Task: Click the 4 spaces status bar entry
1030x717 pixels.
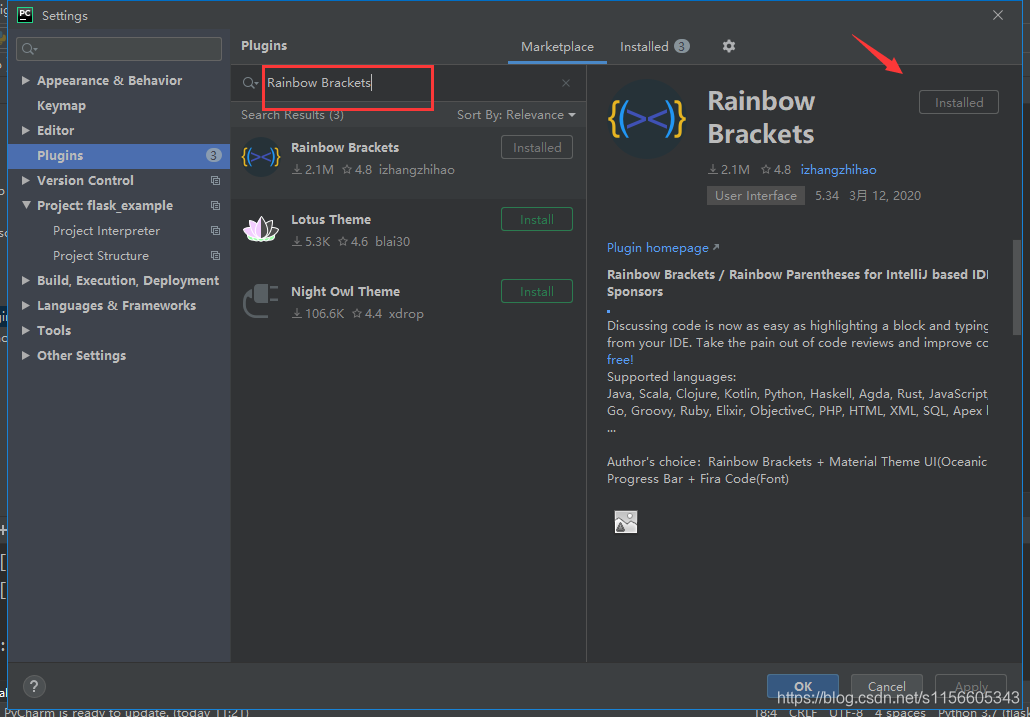Action: 900,712
